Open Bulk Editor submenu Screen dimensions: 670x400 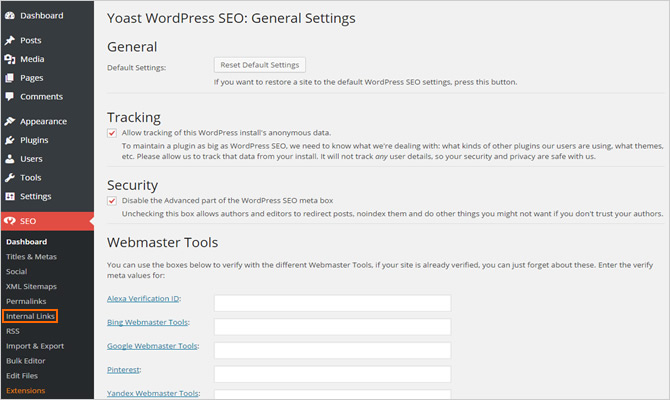pyautogui.click(x=26, y=361)
